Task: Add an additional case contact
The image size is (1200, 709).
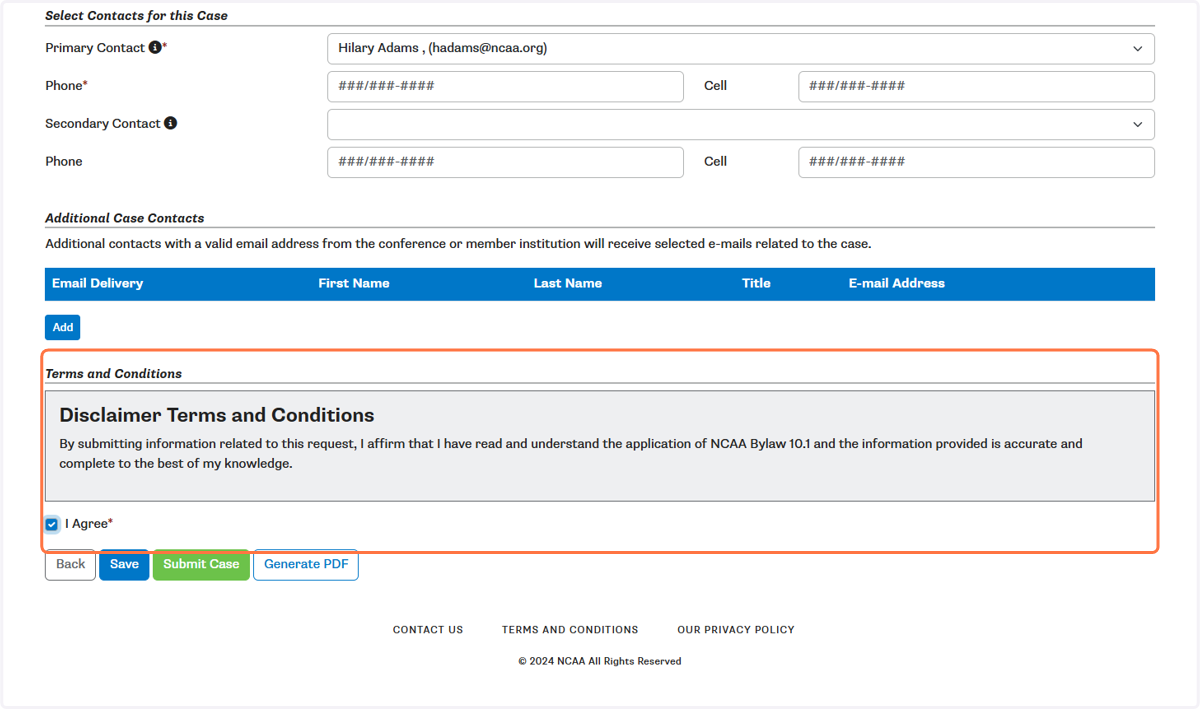Action: pyautogui.click(x=63, y=327)
